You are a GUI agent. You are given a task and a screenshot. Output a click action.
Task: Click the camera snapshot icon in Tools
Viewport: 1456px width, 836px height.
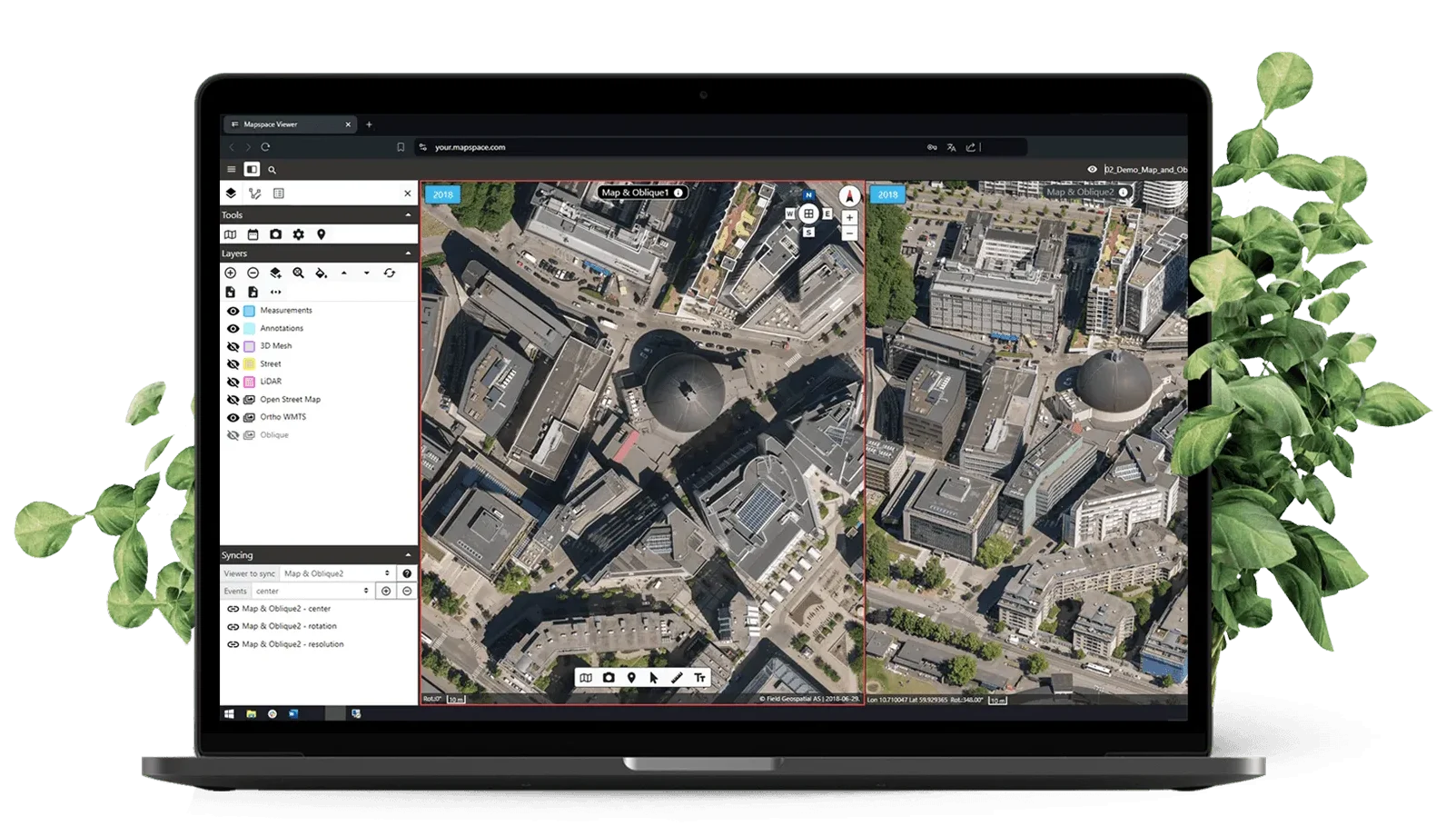click(x=275, y=234)
